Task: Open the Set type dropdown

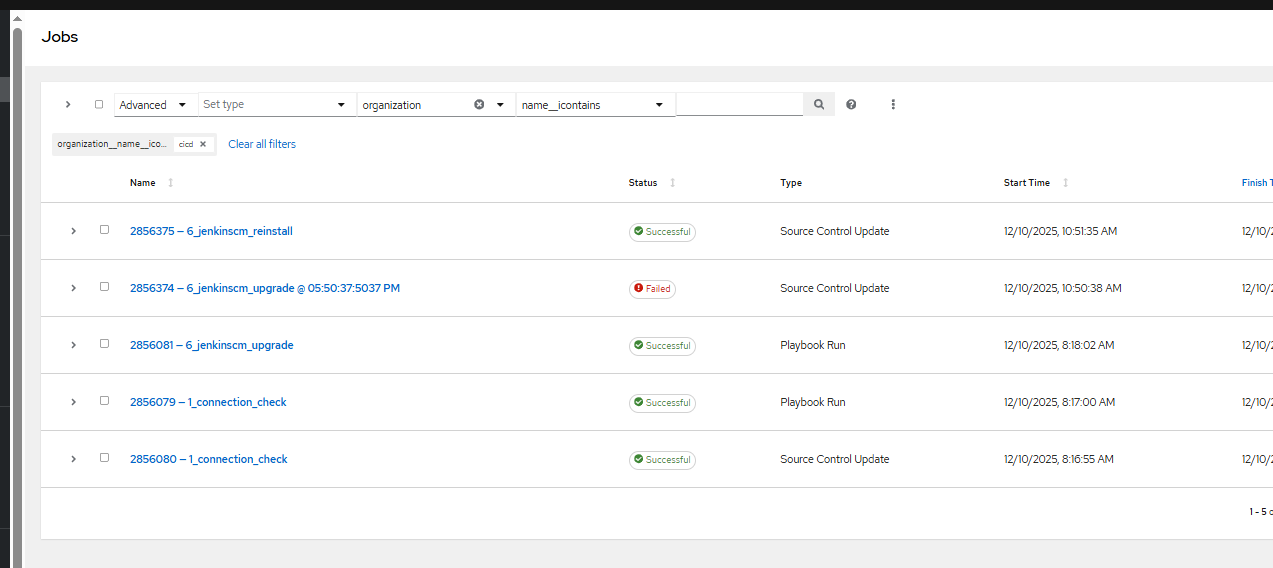Action: point(277,104)
